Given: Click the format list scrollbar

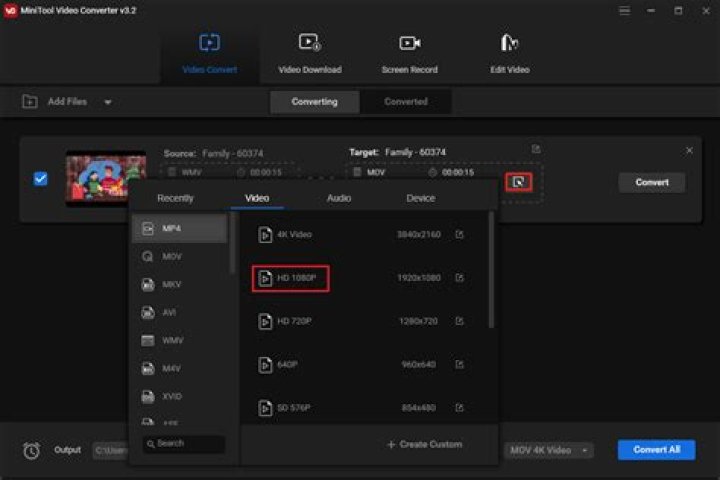Looking at the screenshot, I should tap(232, 243).
